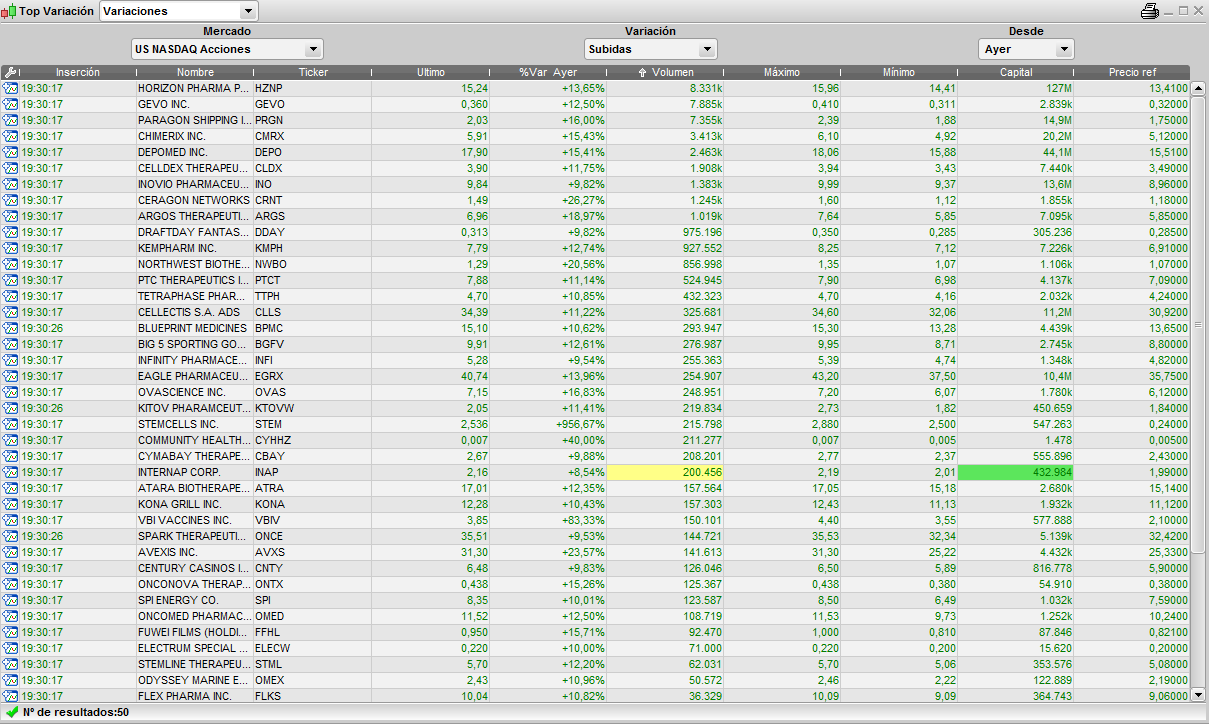Click the green-highlighted capital cell 432.984
The height and width of the screenshot is (724, 1209).
[1016, 472]
